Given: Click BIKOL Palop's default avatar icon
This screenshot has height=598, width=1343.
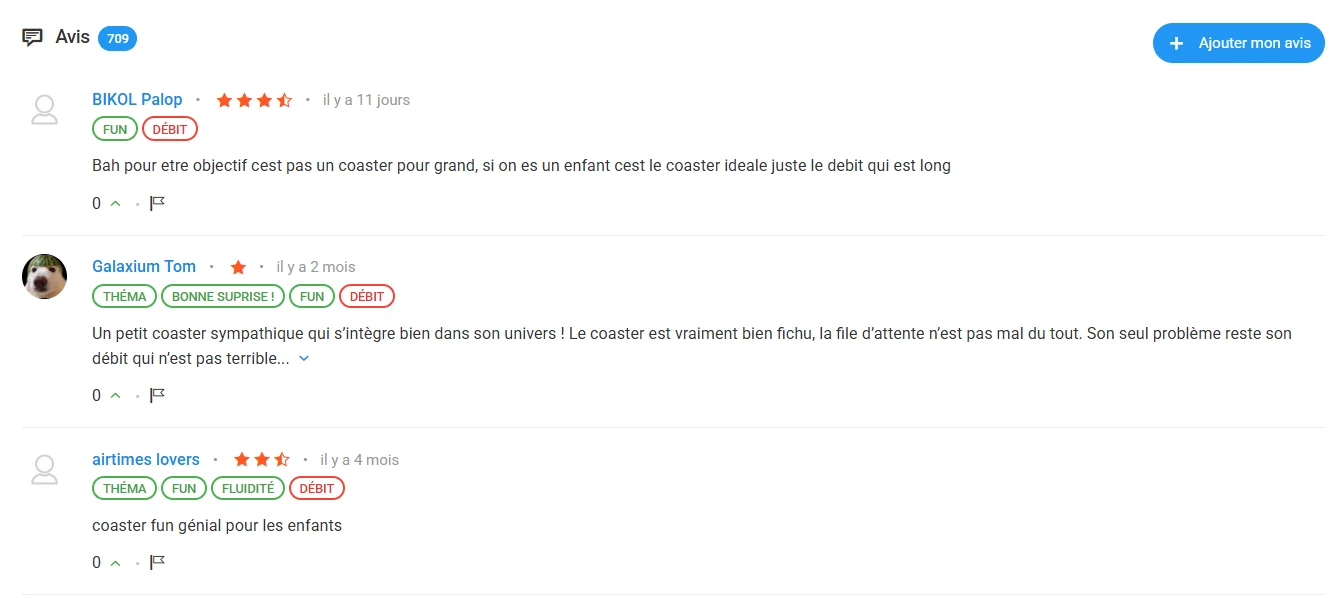Looking at the screenshot, I should pos(44,109).
